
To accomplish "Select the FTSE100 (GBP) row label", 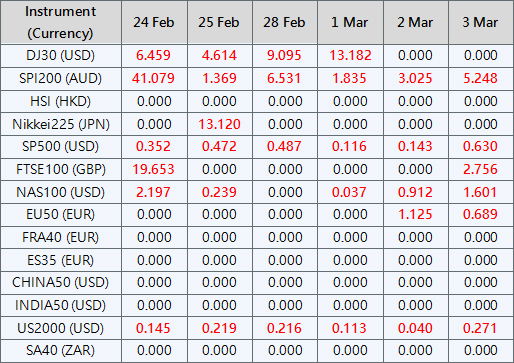I will pos(61,169).
